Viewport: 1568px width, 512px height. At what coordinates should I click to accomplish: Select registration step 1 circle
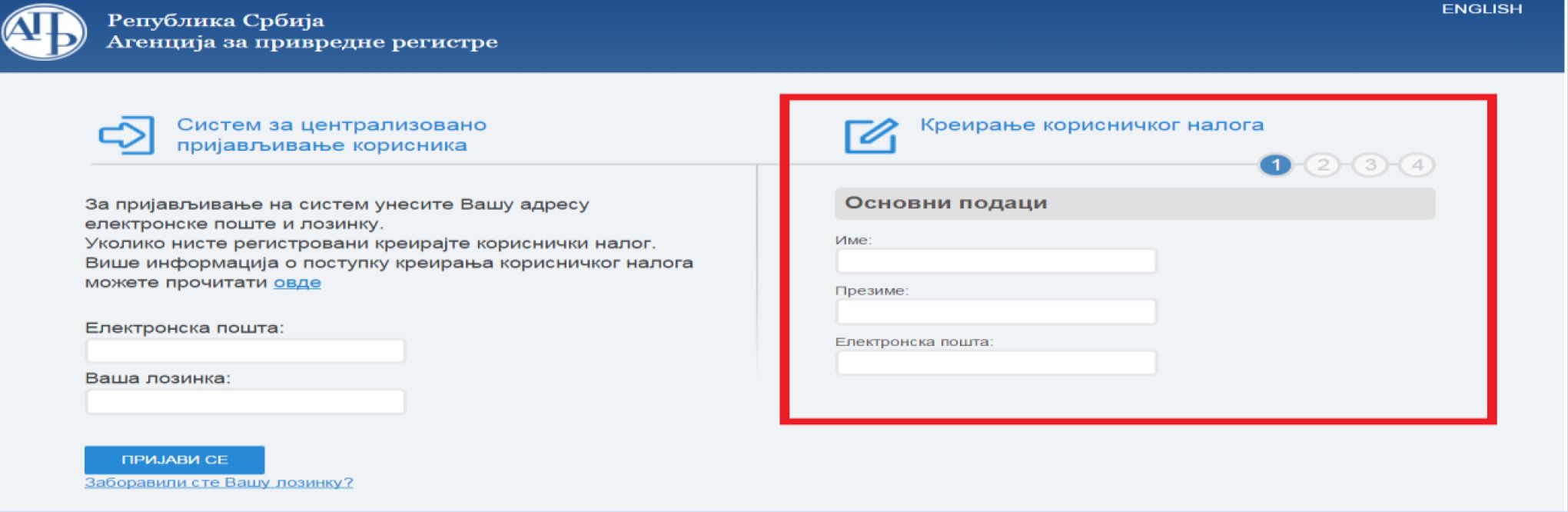pyautogui.click(x=1276, y=165)
